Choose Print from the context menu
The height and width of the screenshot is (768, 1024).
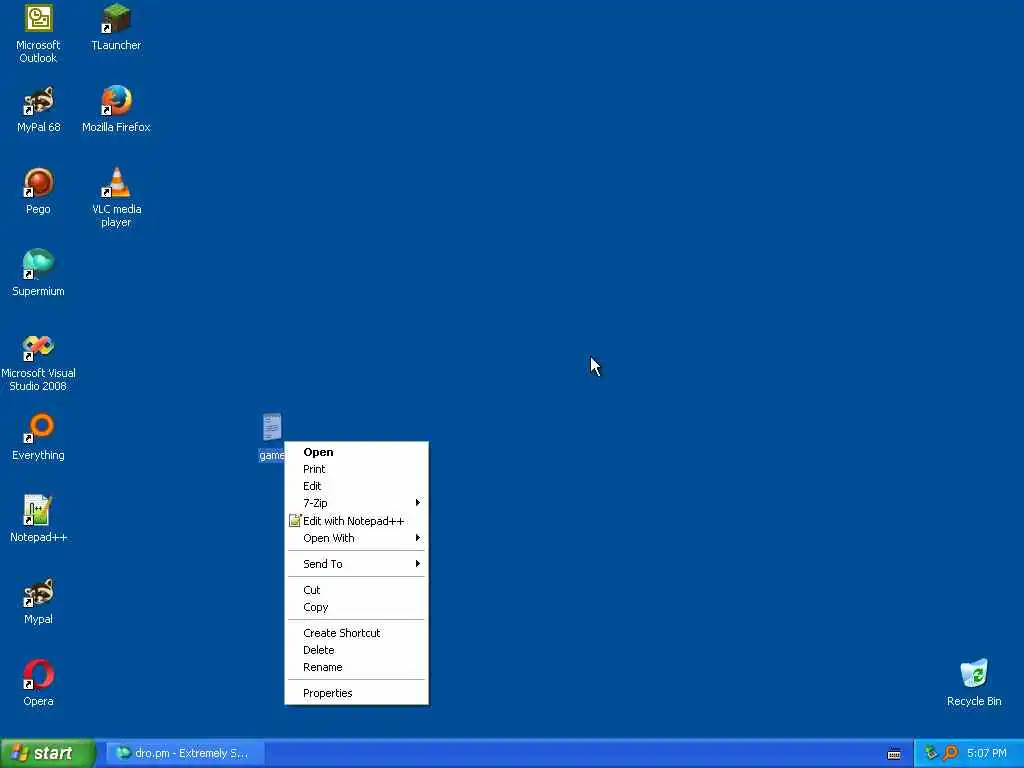point(357,469)
